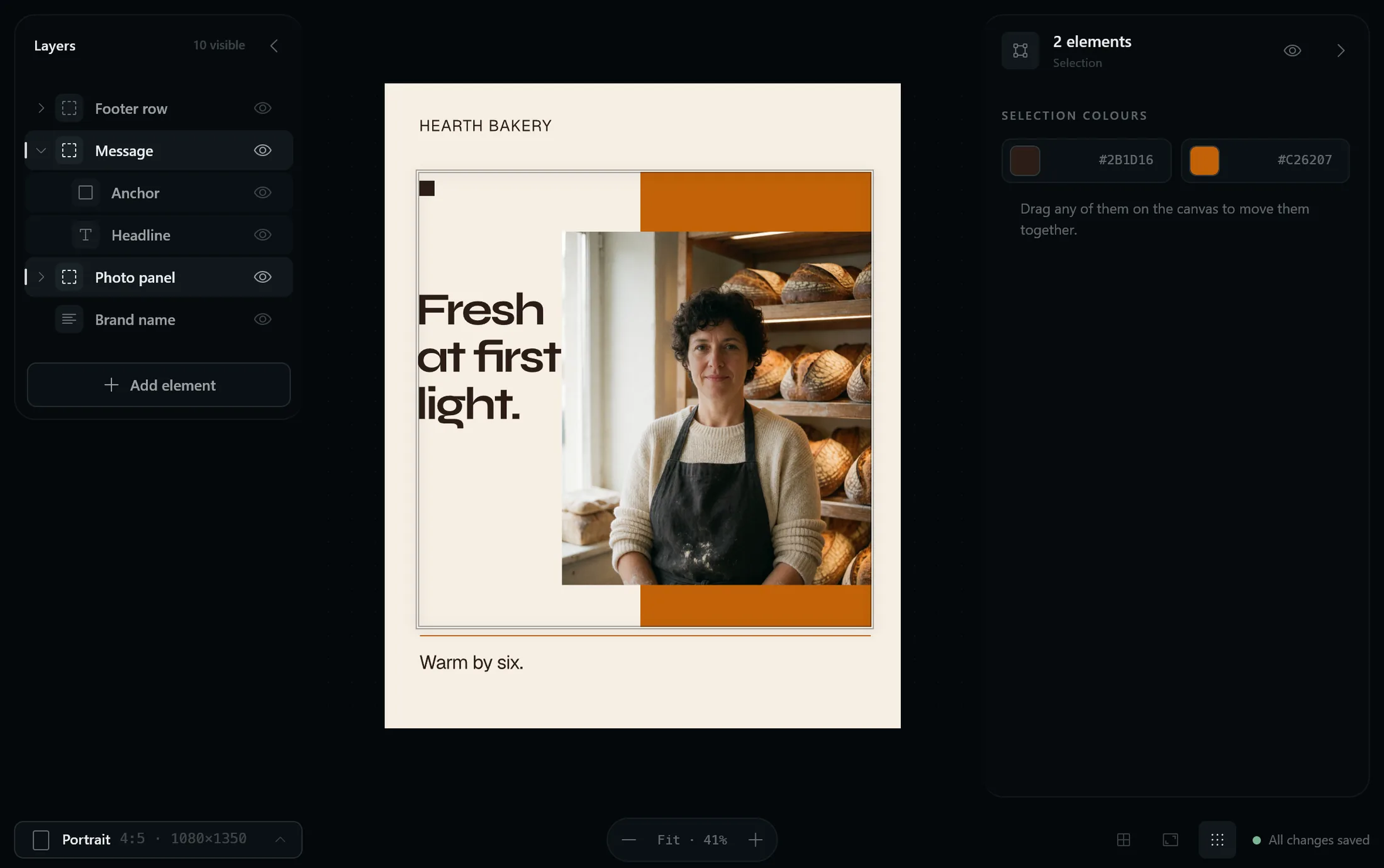Toggle the grid layout view icon
Screen dimensions: 1384x868
[1123, 840]
